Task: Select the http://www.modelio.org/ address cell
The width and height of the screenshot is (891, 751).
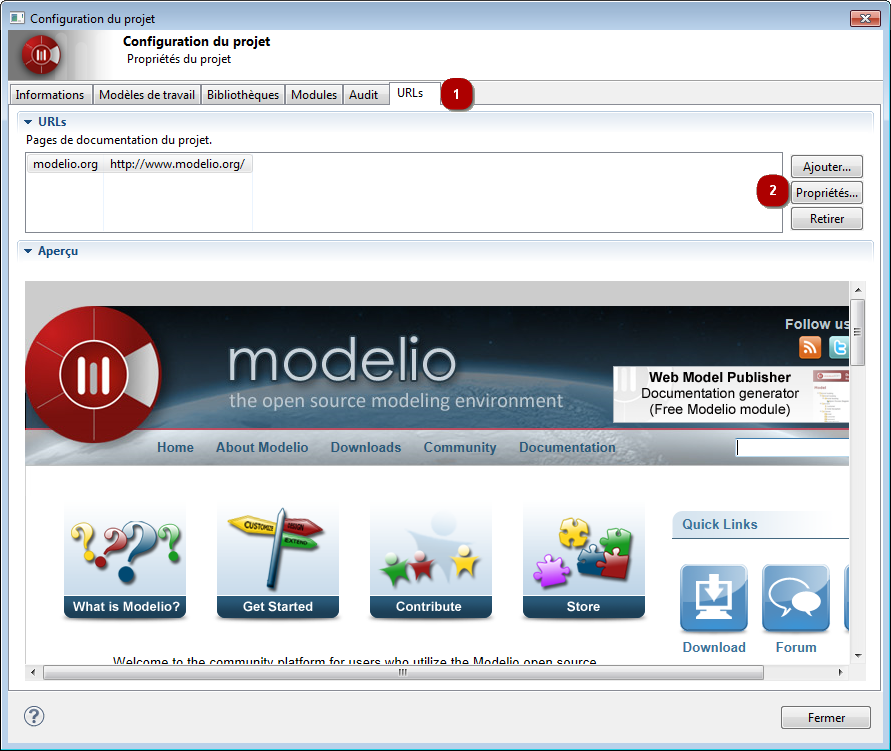Action: click(177, 164)
